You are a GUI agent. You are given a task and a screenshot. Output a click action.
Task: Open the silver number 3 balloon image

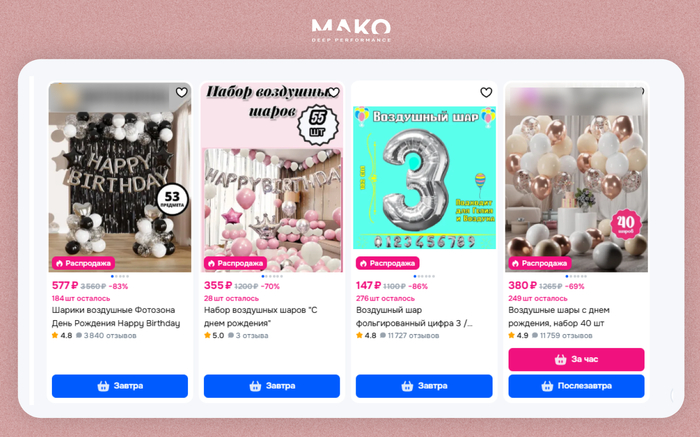(x=424, y=177)
